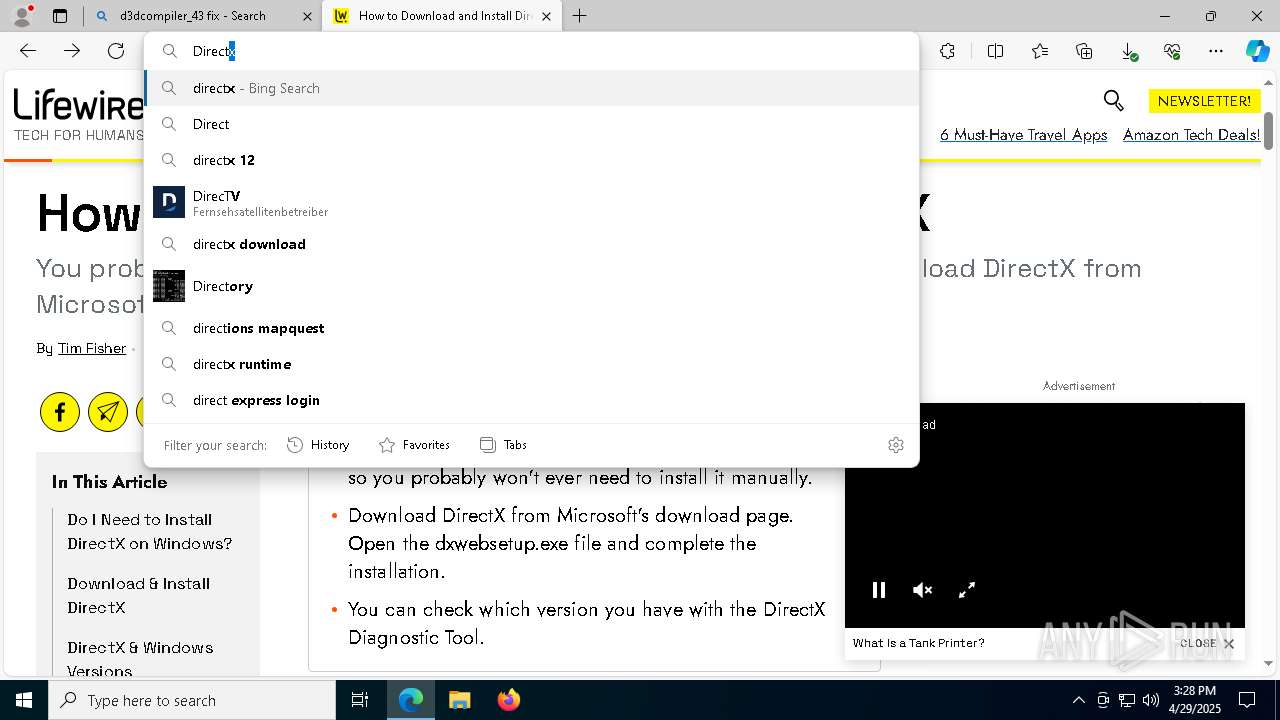Open the Favorites star toolbar icon

point(1040,51)
